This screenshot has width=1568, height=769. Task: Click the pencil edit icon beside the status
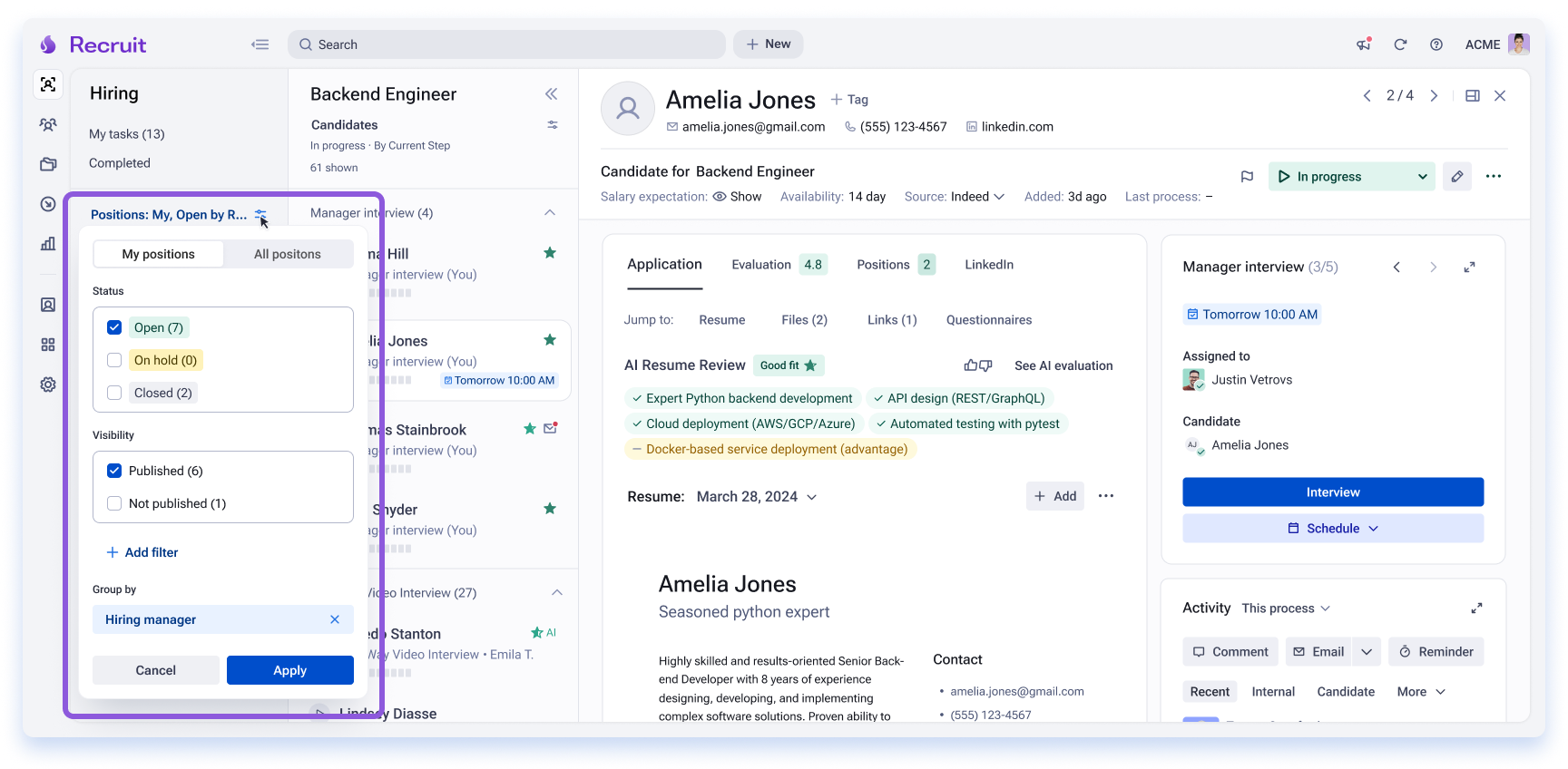[1457, 176]
